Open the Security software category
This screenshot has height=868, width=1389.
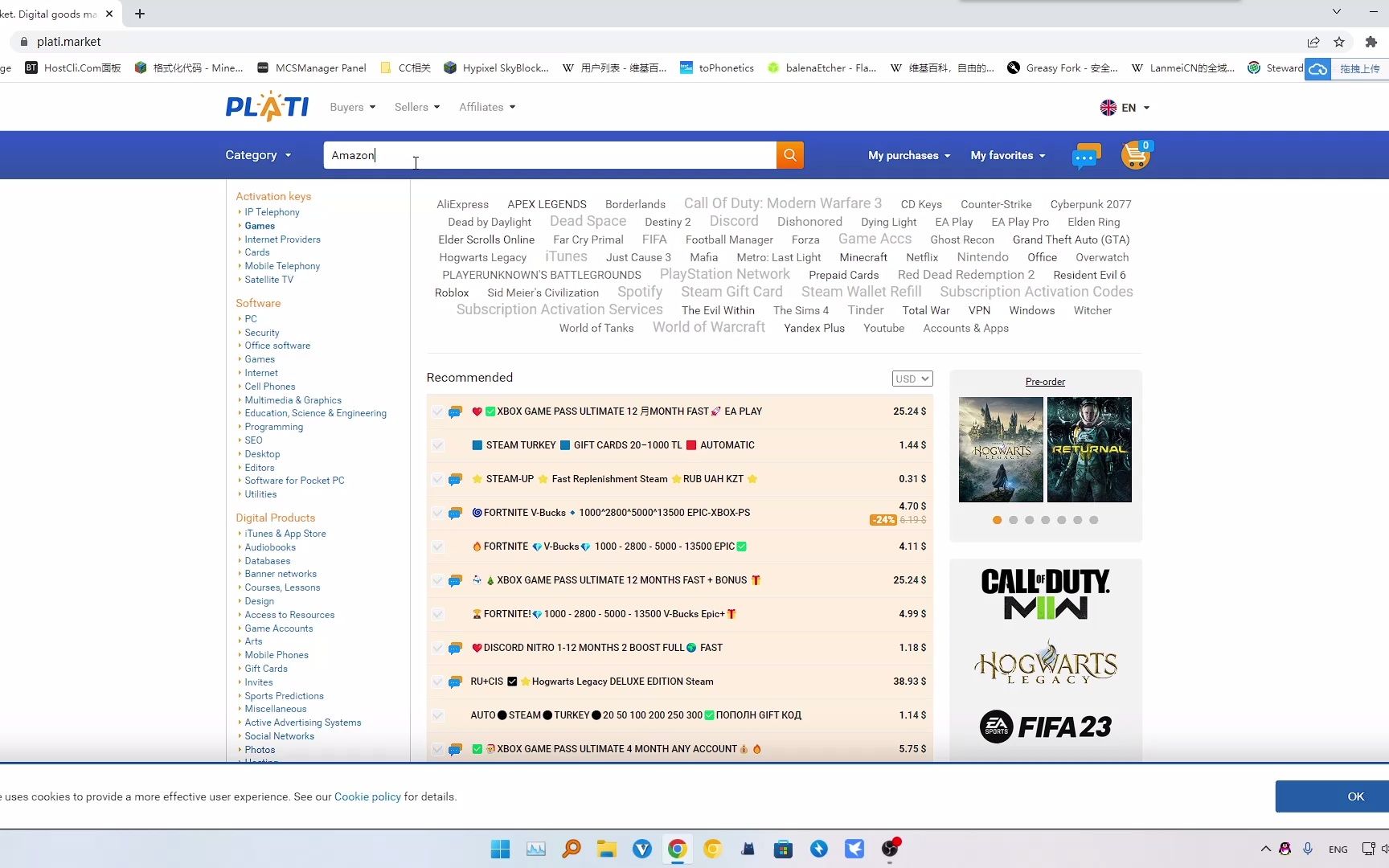tap(262, 333)
